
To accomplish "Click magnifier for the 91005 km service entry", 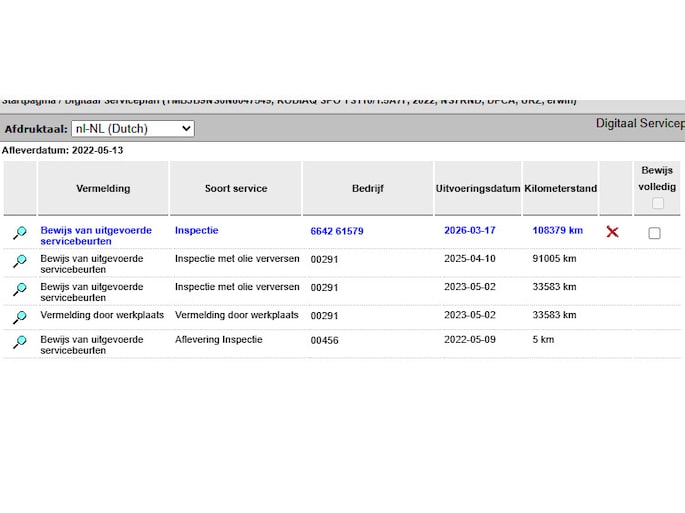I will point(19,261).
